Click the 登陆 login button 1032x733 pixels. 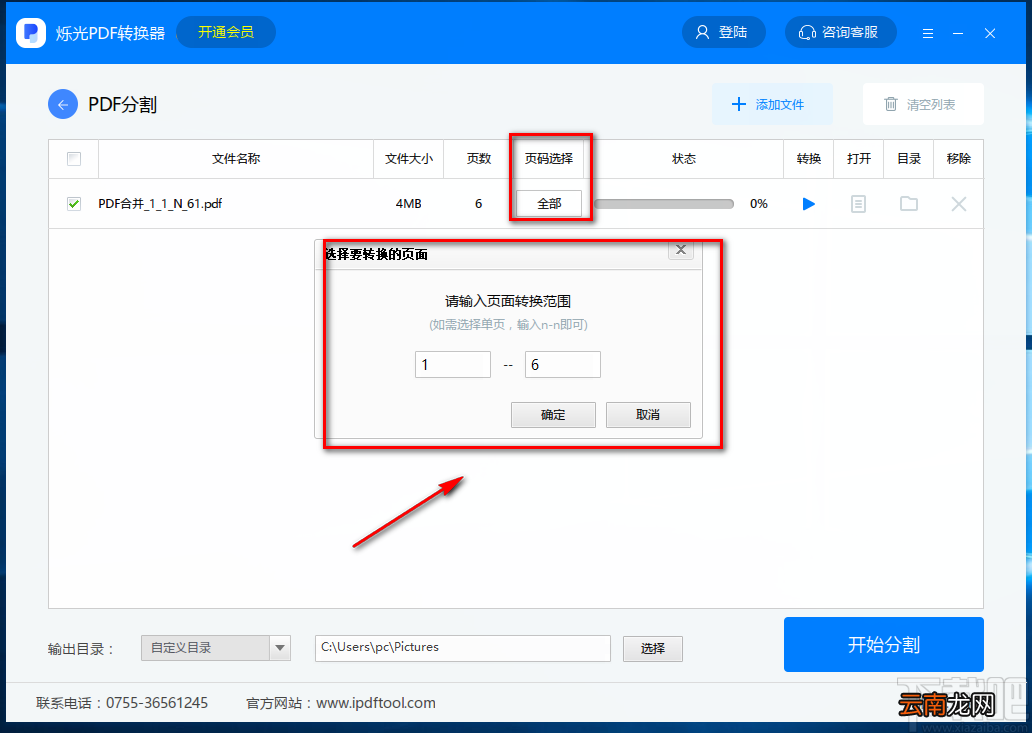pos(723,32)
